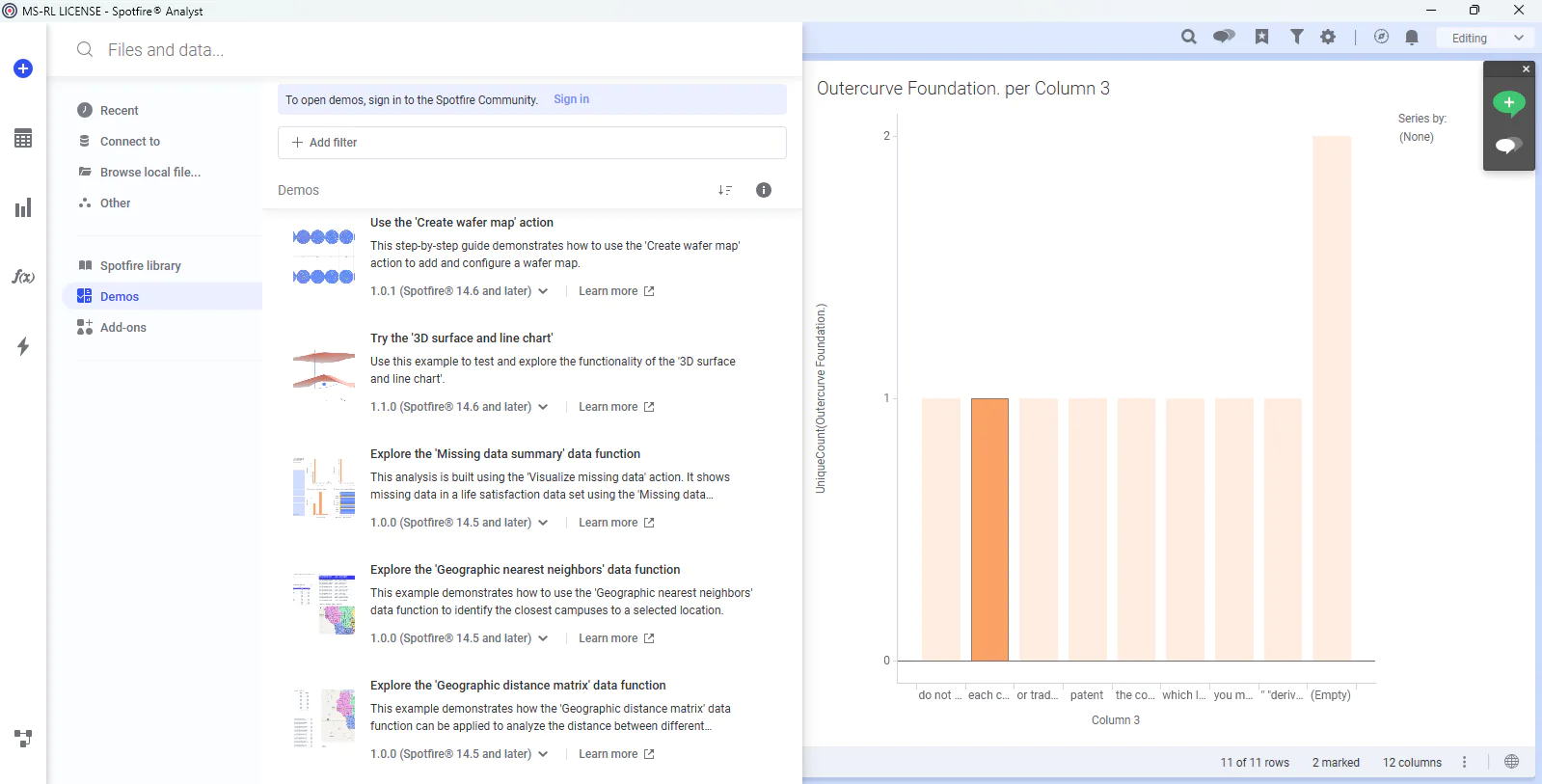The width and height of the screenshot is (1542, 784).
Task: Click the 3D surface demo thumbnail
Action: pyautogui.click(x=324, y=372)
